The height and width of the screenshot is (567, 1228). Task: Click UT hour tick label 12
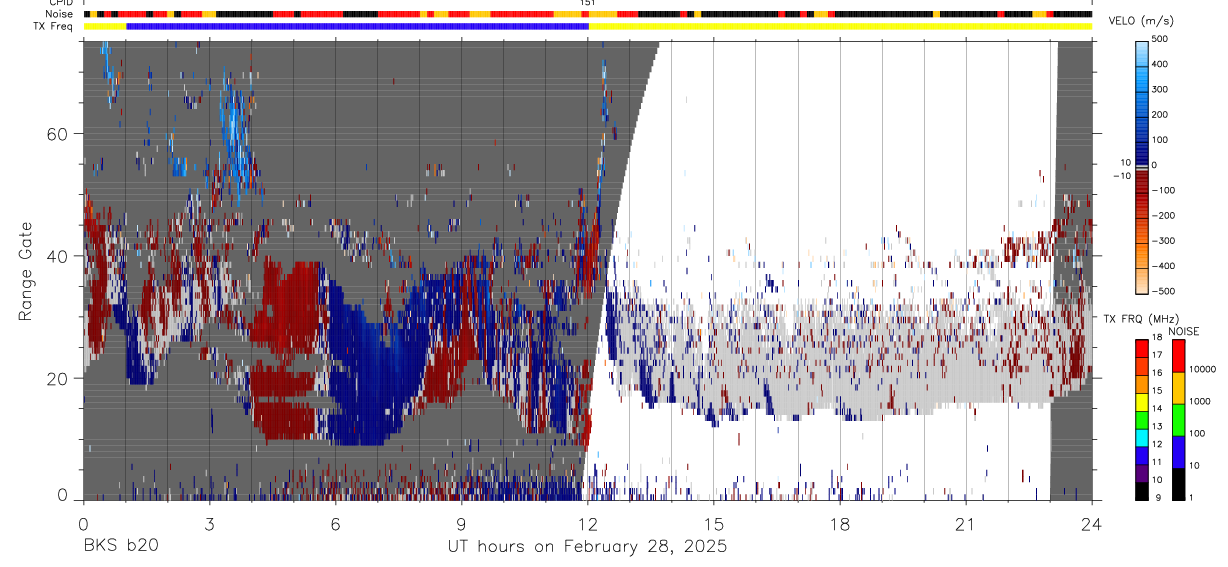(588, 523)
